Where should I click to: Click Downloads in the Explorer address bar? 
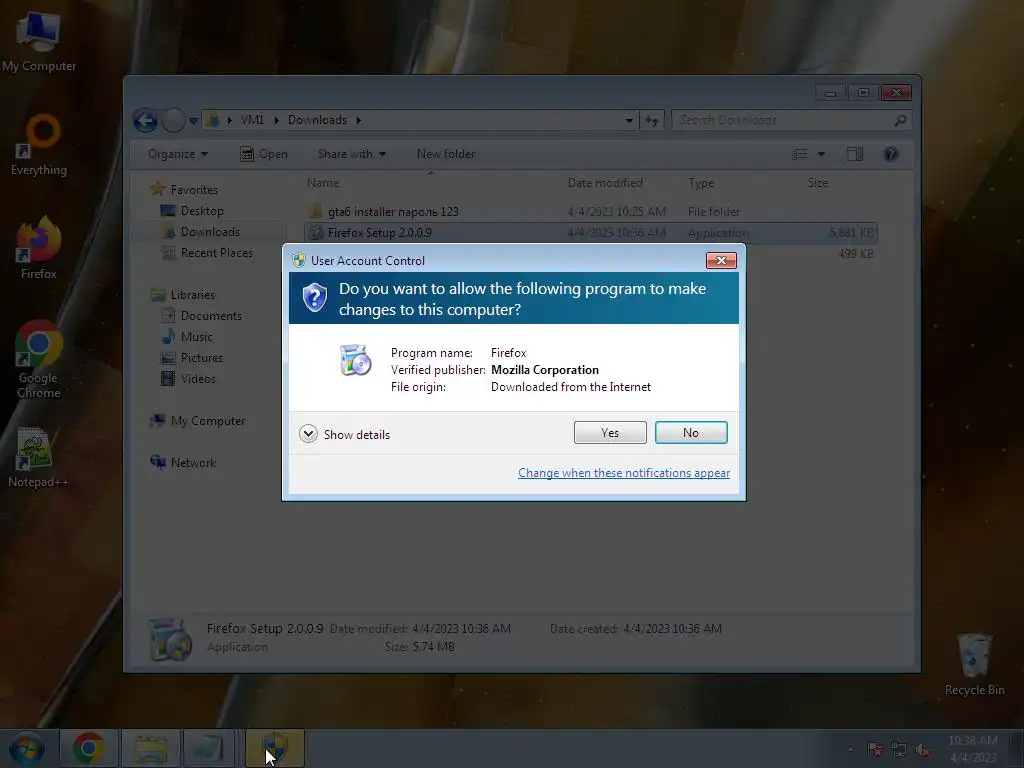pyautogui.click(x=317, y=120)
